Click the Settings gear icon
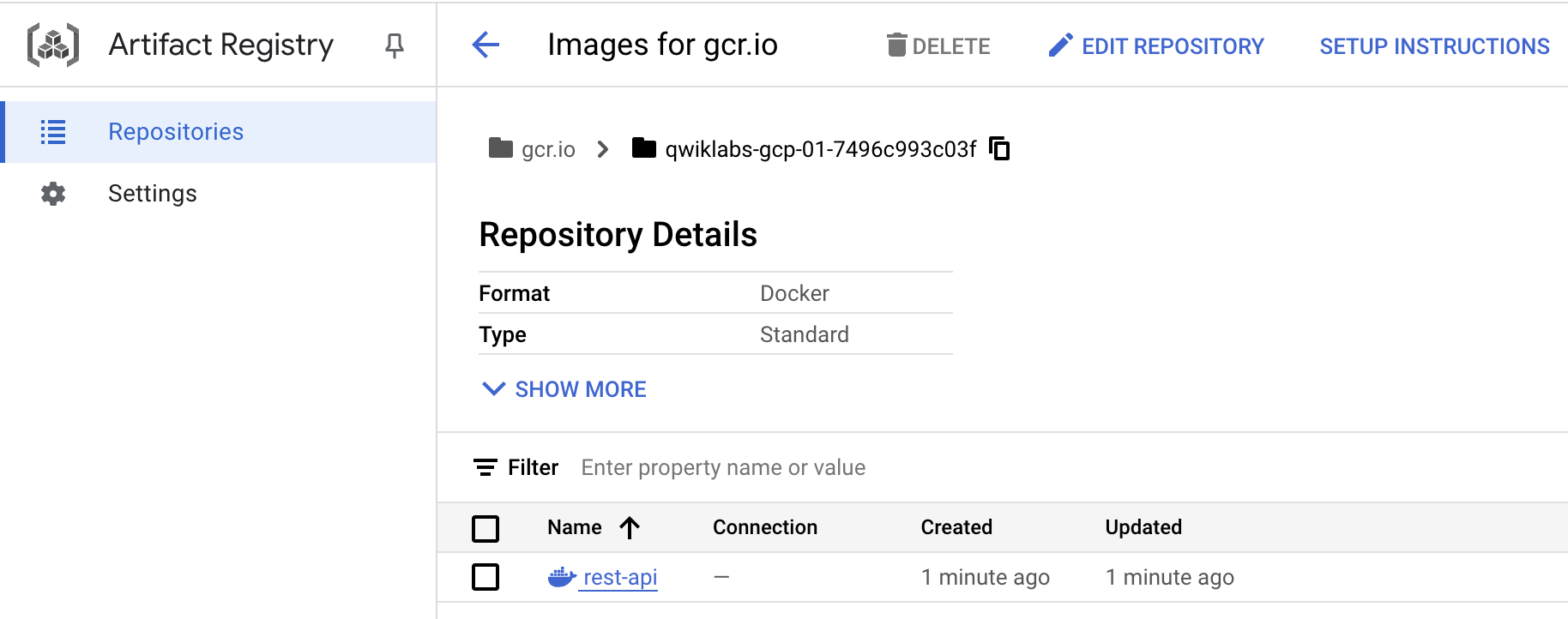1568x619 pixels. coord(53,194)
